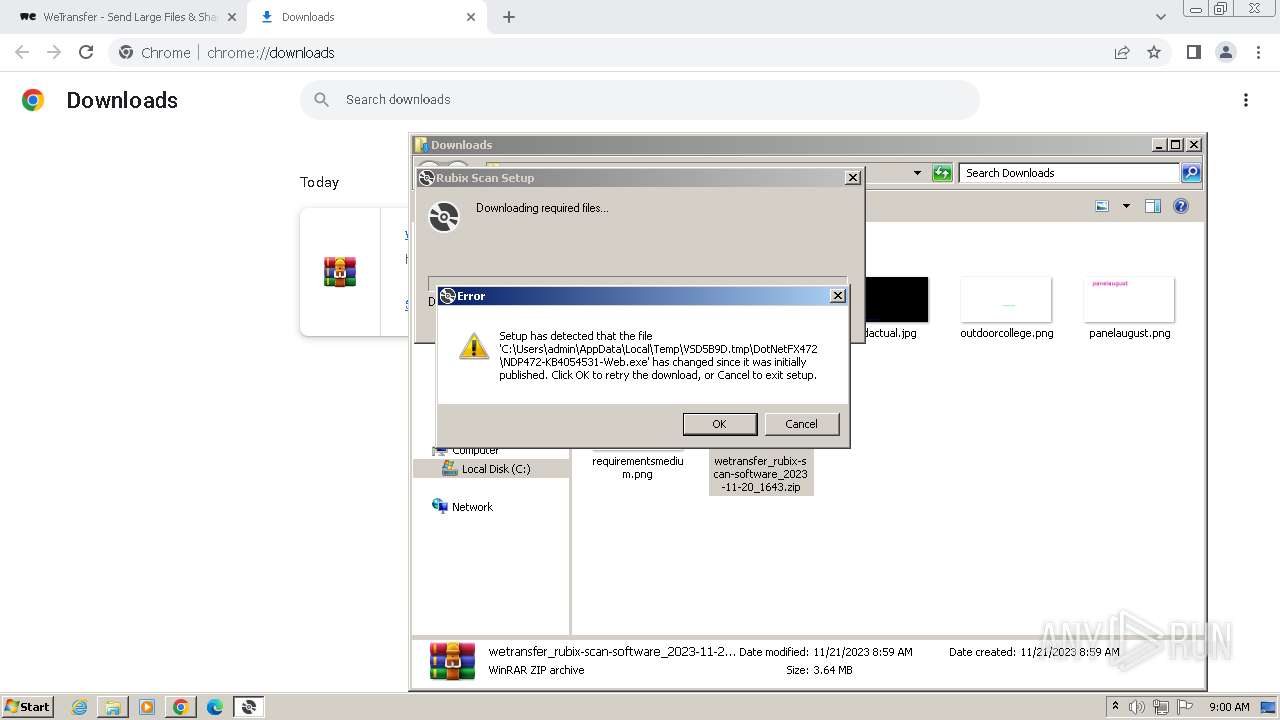The image size is (1280, 720).
Task: Open a new Chrome tab
Action: [x=509, y=17]
